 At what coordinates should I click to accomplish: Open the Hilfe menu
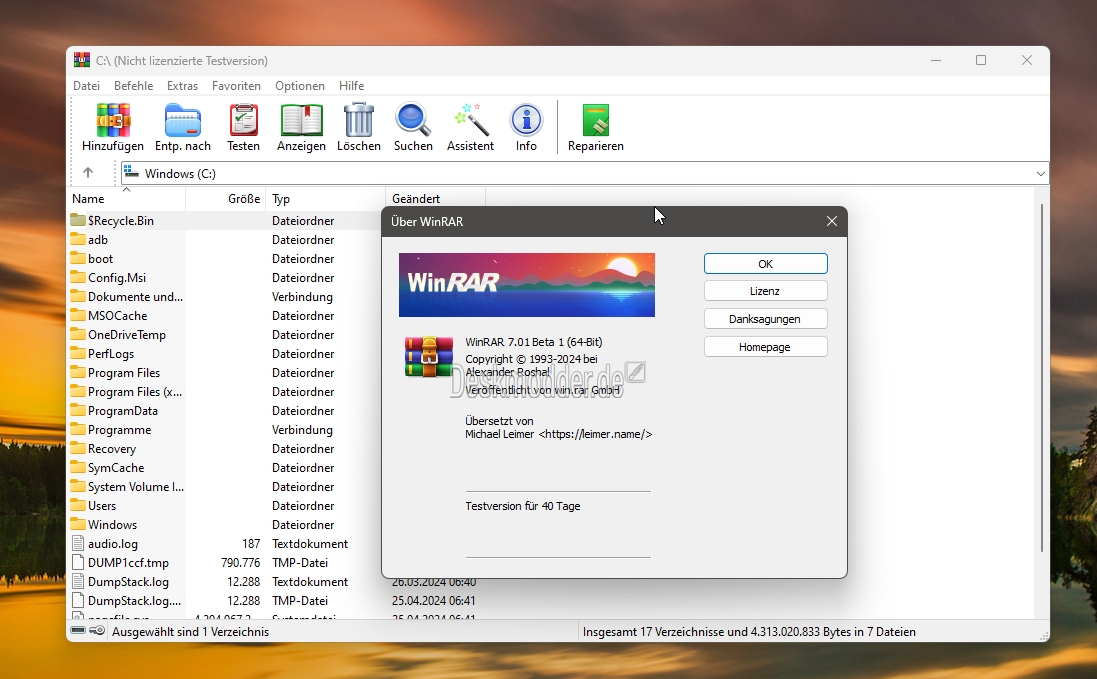point(351,85)
